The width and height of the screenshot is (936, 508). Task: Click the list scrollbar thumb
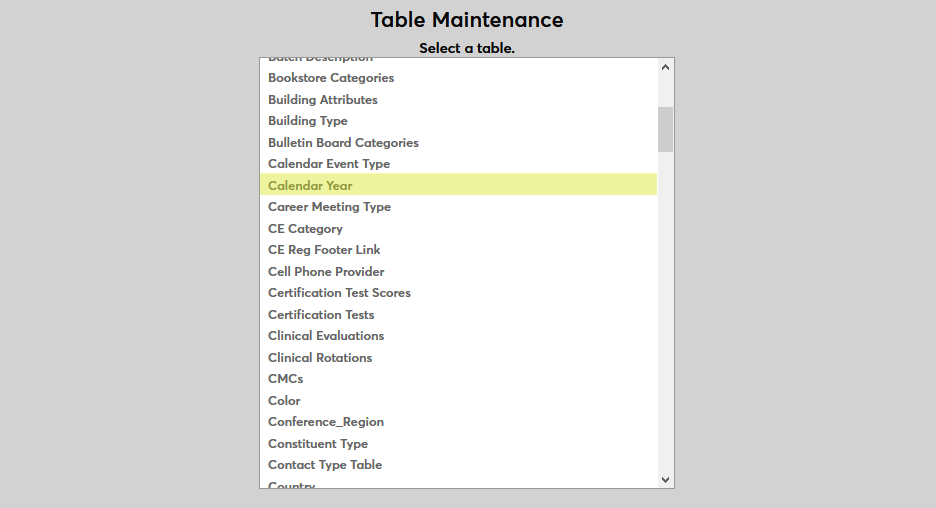[x=665, y=129]
